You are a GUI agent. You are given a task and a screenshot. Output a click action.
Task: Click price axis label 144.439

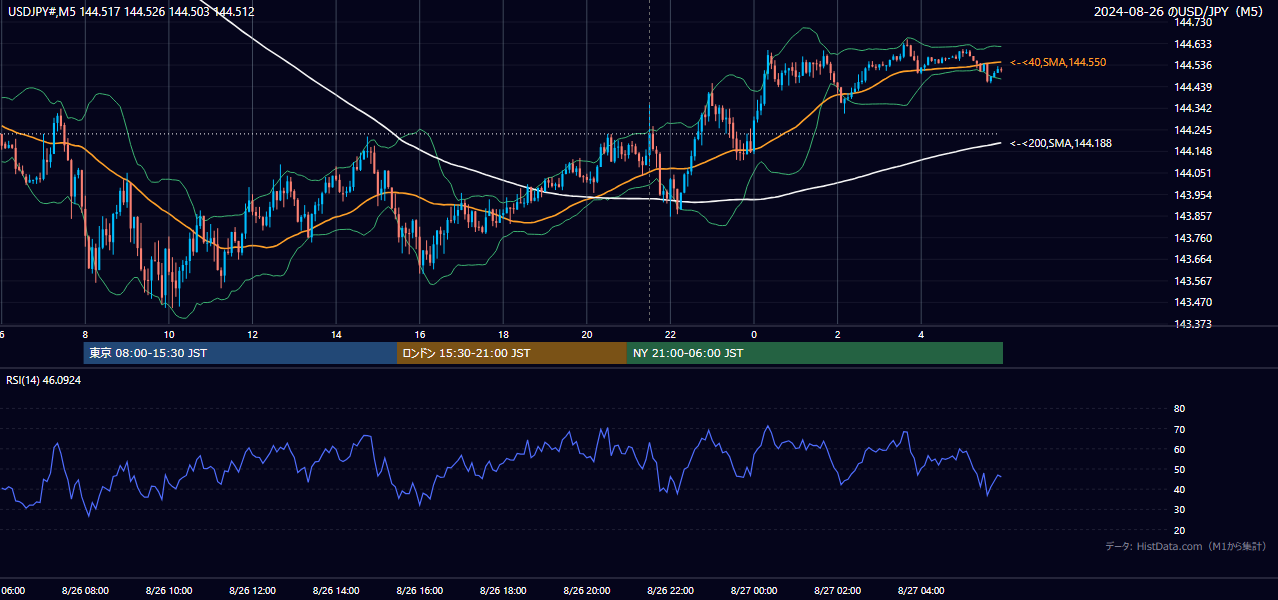coord(1192,87)
